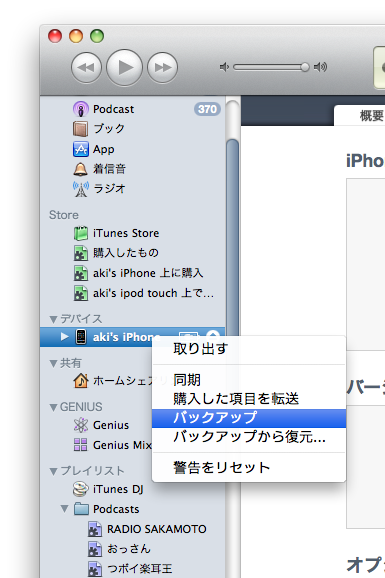Collapse the 共有 section
Image resolution: width=385 pixels, height=578 pixels.
53,363
